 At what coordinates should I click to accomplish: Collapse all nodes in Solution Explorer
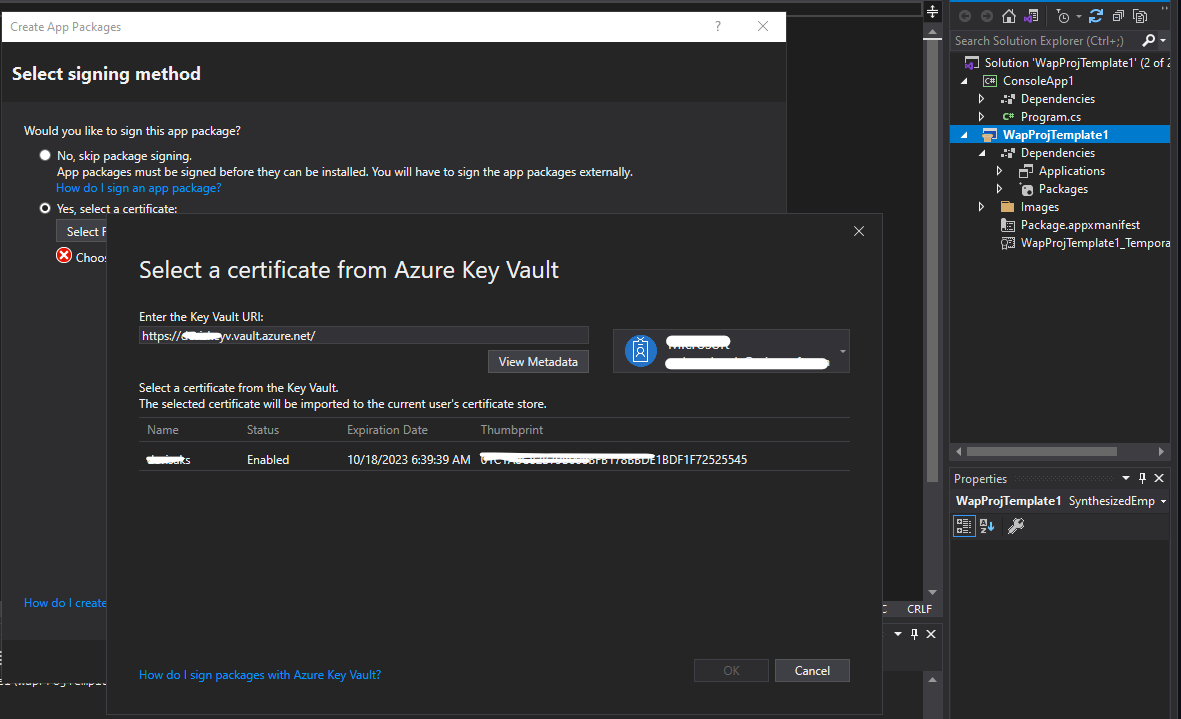tap(1117, 16)
